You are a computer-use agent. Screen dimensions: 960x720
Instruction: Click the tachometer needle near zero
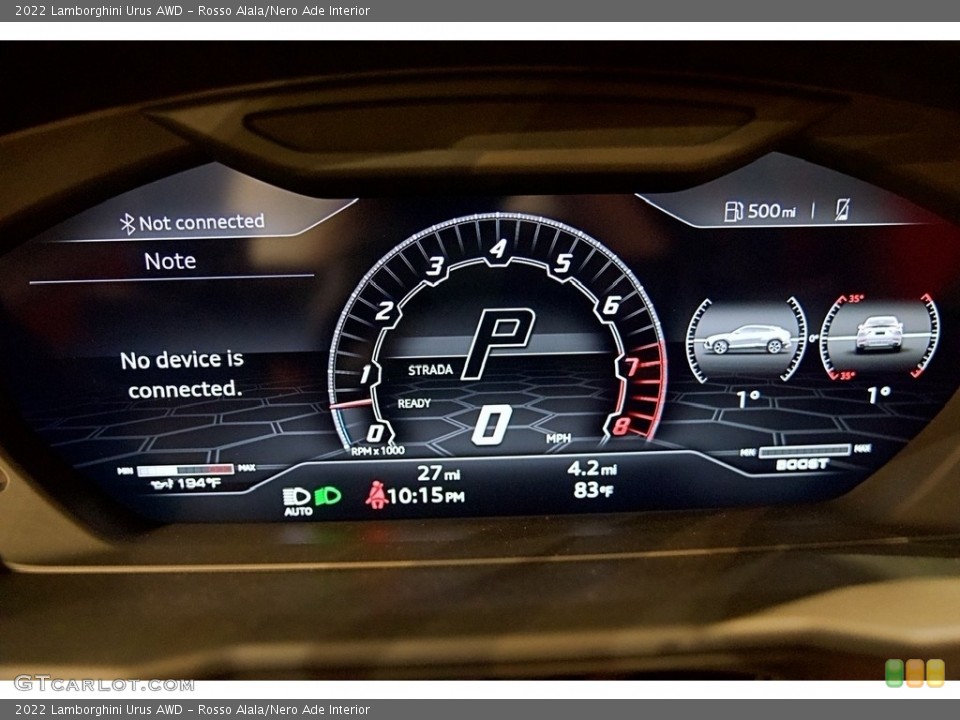351,404
